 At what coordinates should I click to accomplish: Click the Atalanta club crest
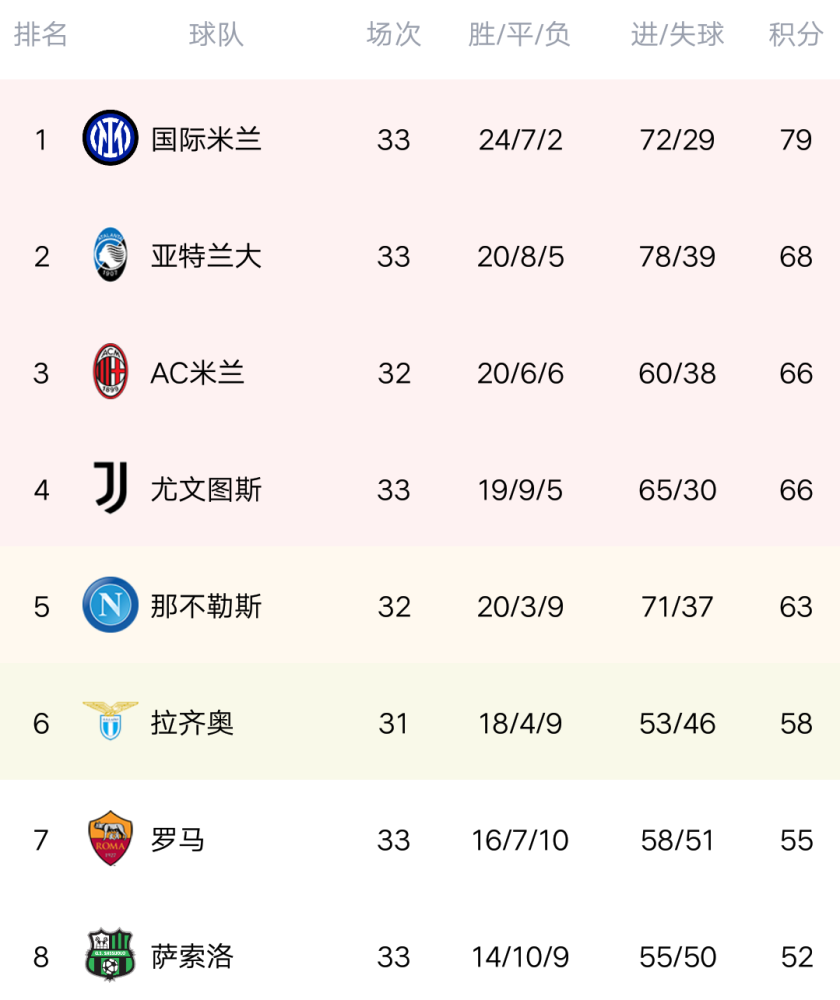pyautogui.click(x=110, y=255)
